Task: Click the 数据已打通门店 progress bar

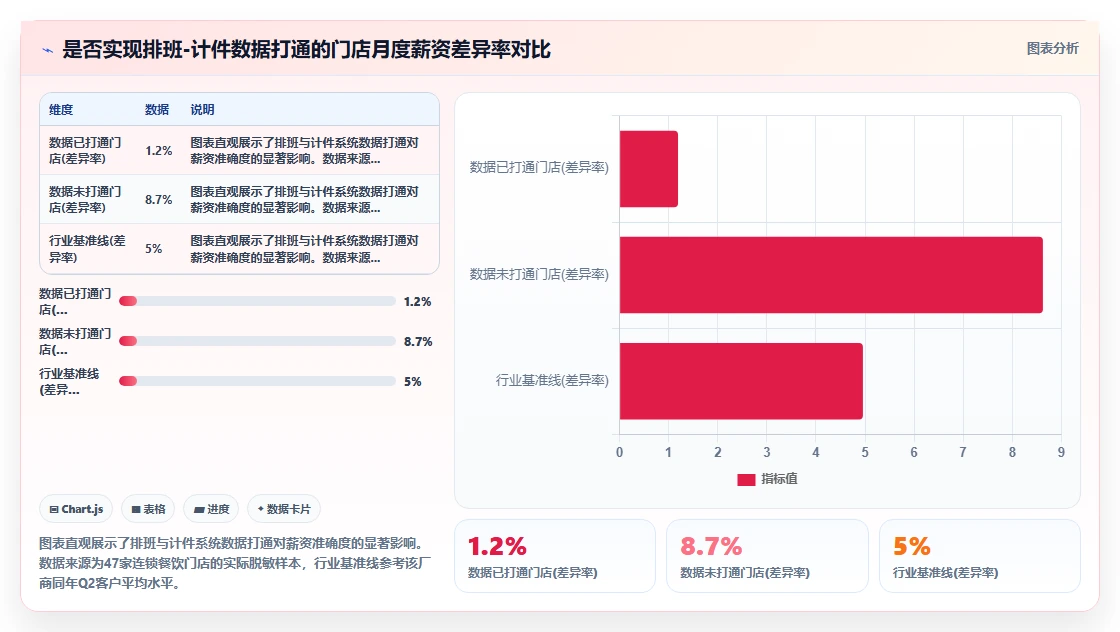Action: pyautogui.click(x=257, y=301)
